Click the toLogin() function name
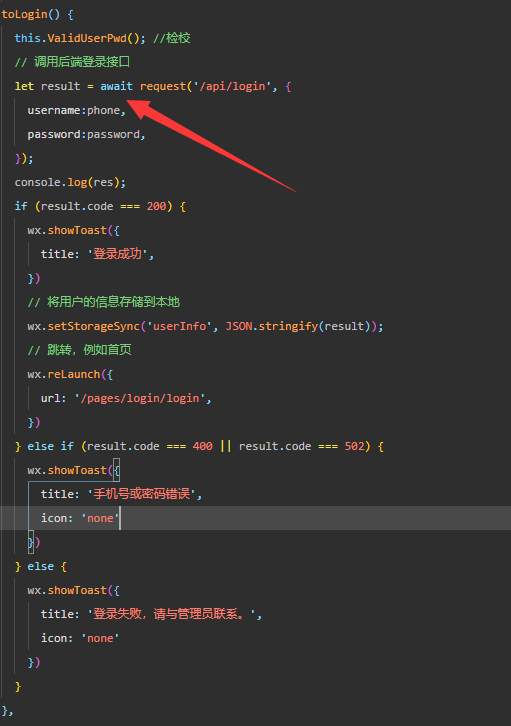Viewport: 511px width, 726px height. [x=24, y=14]
